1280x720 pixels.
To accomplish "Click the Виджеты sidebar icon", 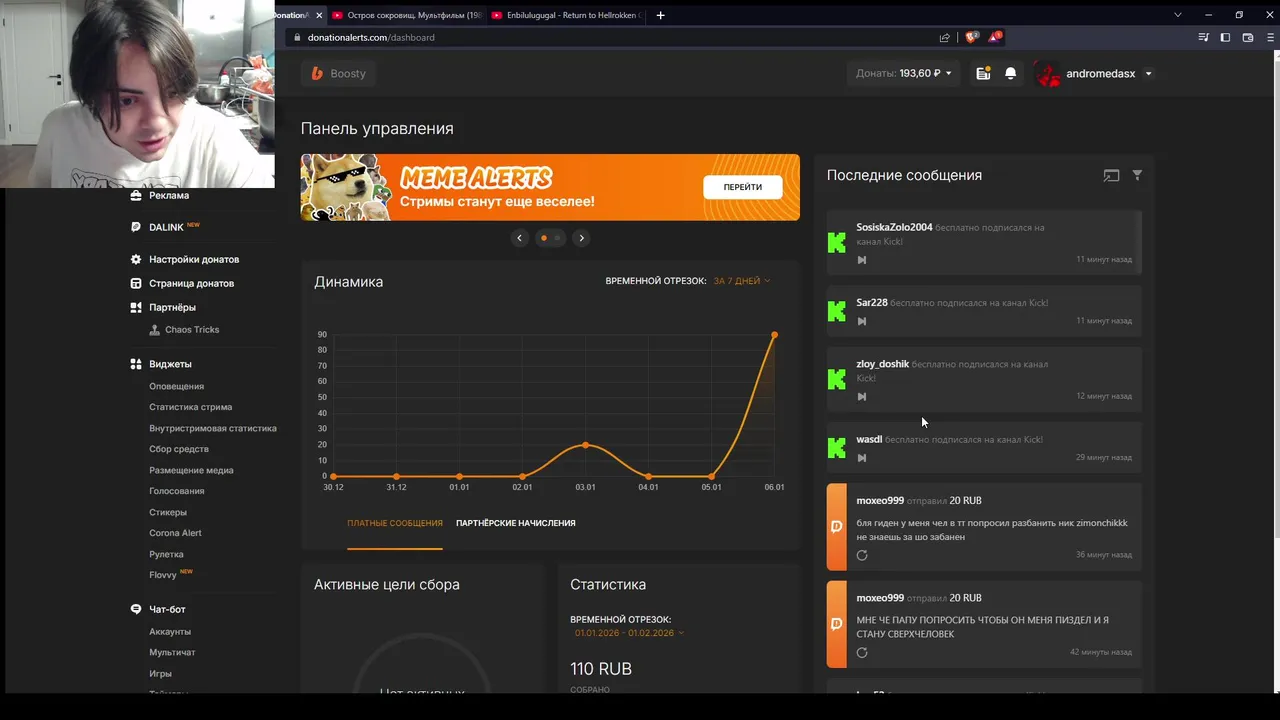I will coord(136,364).
